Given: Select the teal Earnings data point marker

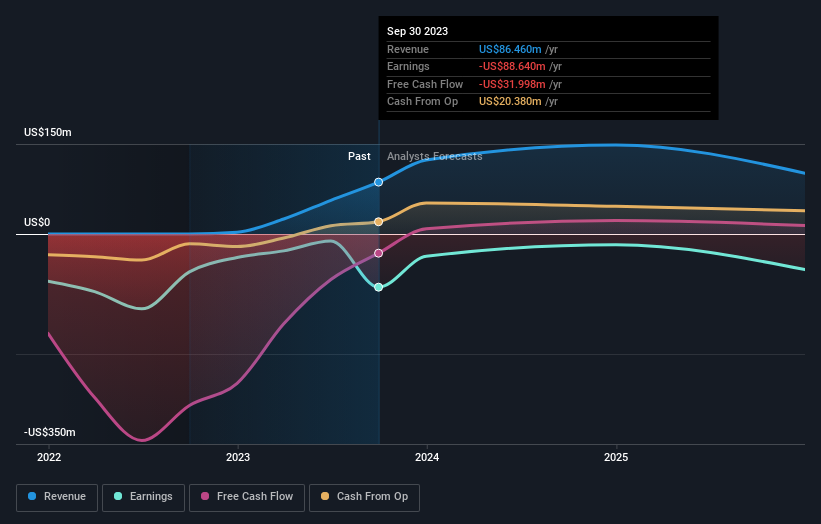Looking at the screenshot, I should (x=379, y=287).
